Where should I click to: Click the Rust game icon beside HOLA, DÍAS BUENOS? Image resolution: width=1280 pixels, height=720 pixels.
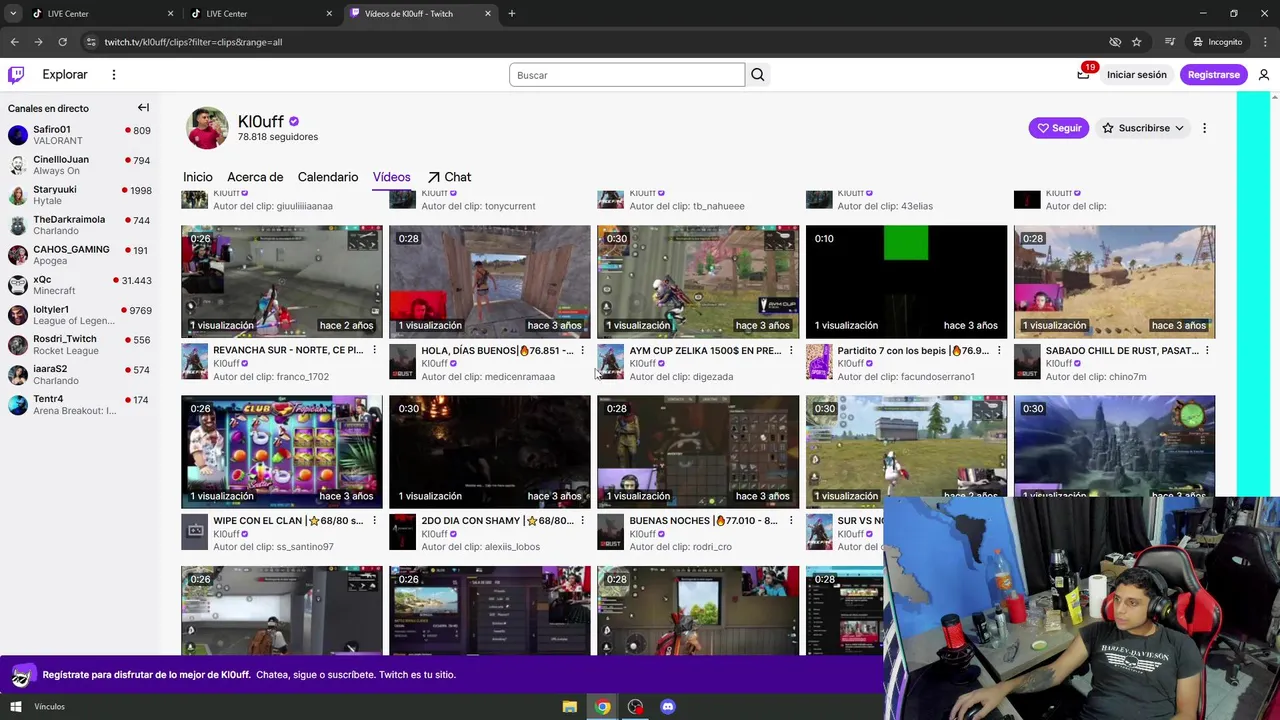[x=402, y=362]
